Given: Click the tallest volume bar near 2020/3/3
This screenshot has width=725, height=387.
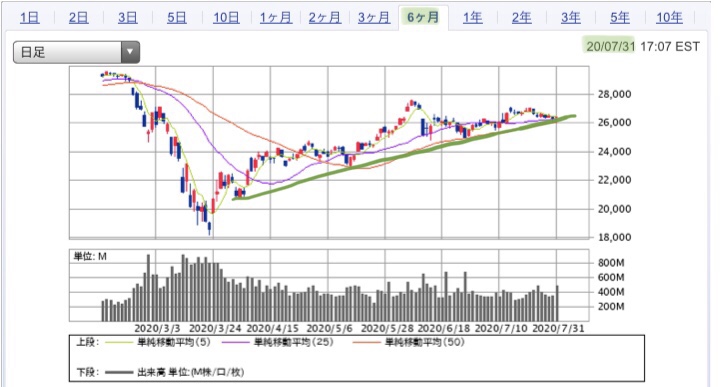Looking at the screenshot, I should click(x=148, y=288).
